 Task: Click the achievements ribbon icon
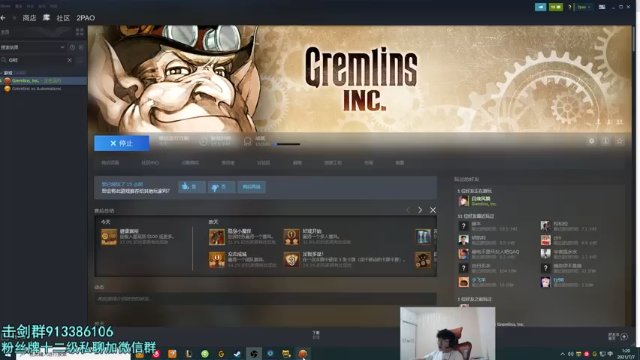tap(247, 142)
